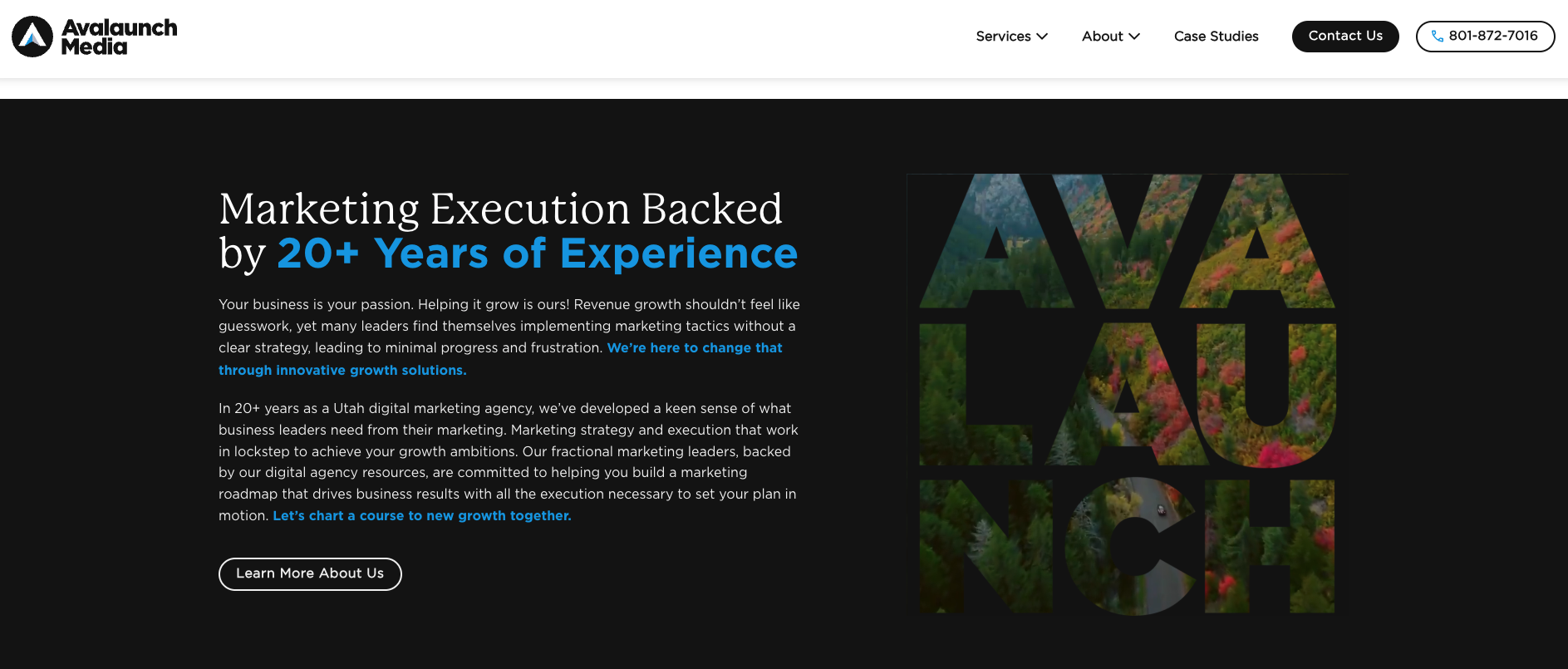1568x669 pixels.
Task: Expand the chevron next to Services
Action: coord(1042,37)
